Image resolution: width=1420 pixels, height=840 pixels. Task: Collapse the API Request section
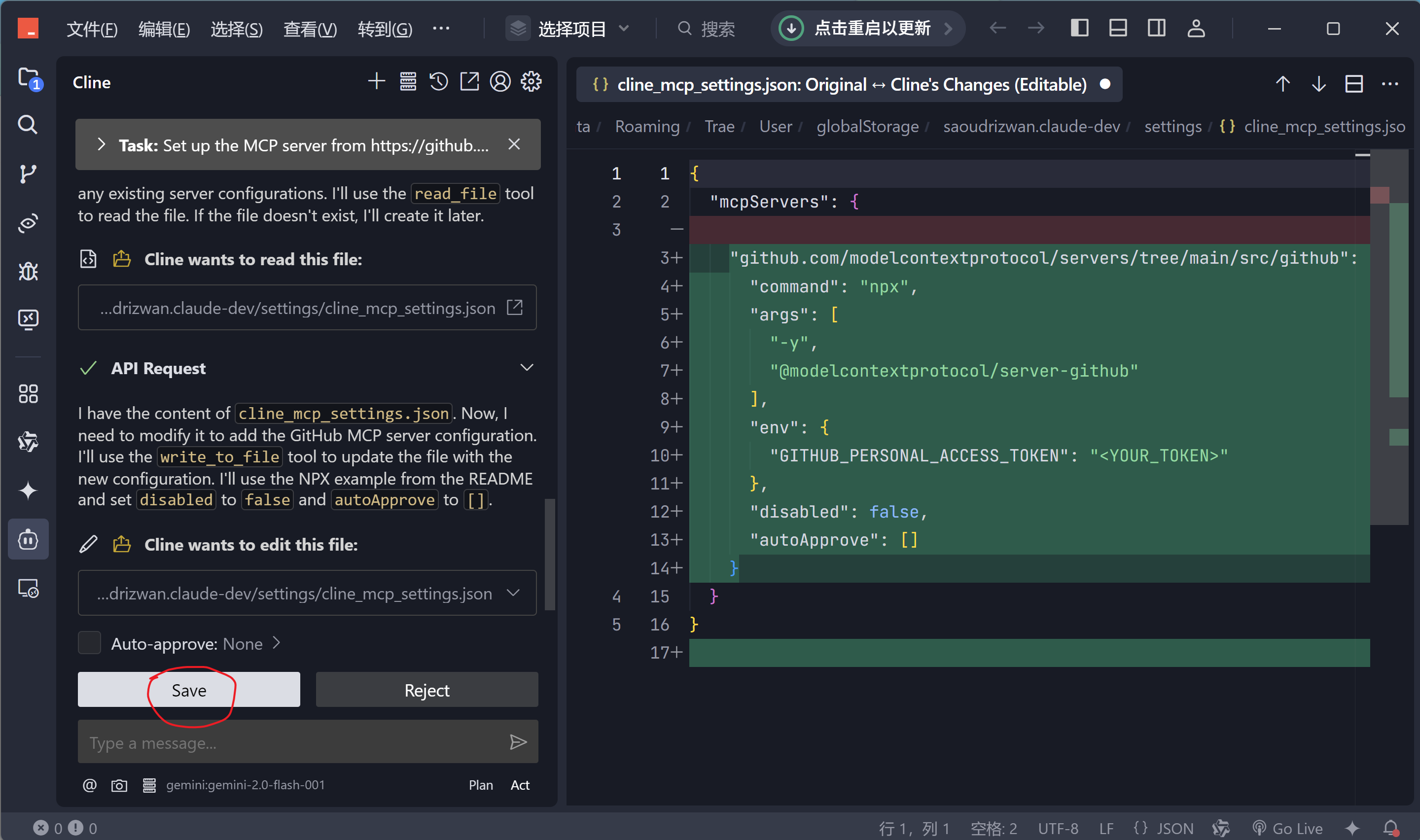tap(527, 368)
